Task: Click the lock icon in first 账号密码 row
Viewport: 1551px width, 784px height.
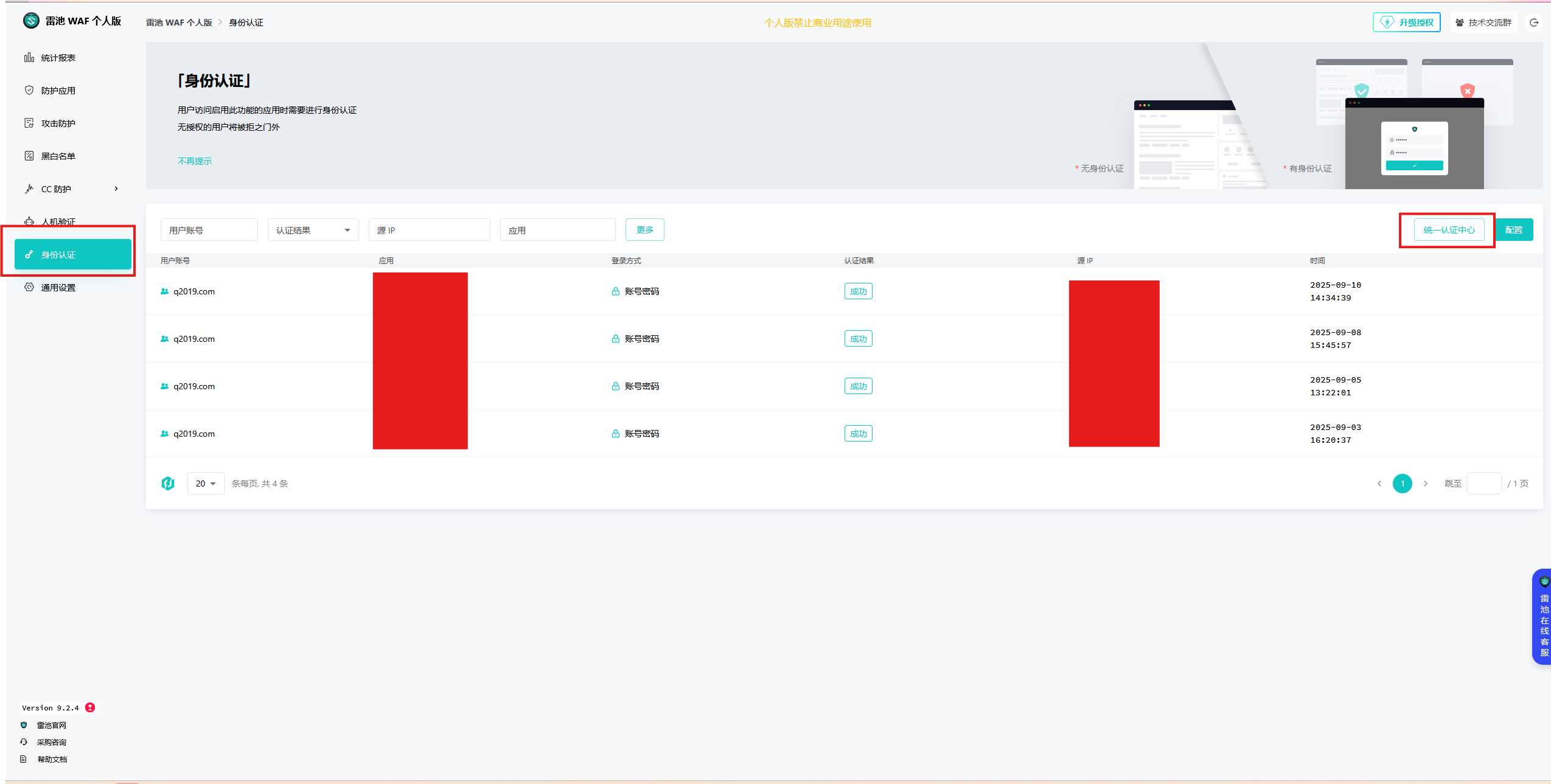Action: click(x=616, y=291)
